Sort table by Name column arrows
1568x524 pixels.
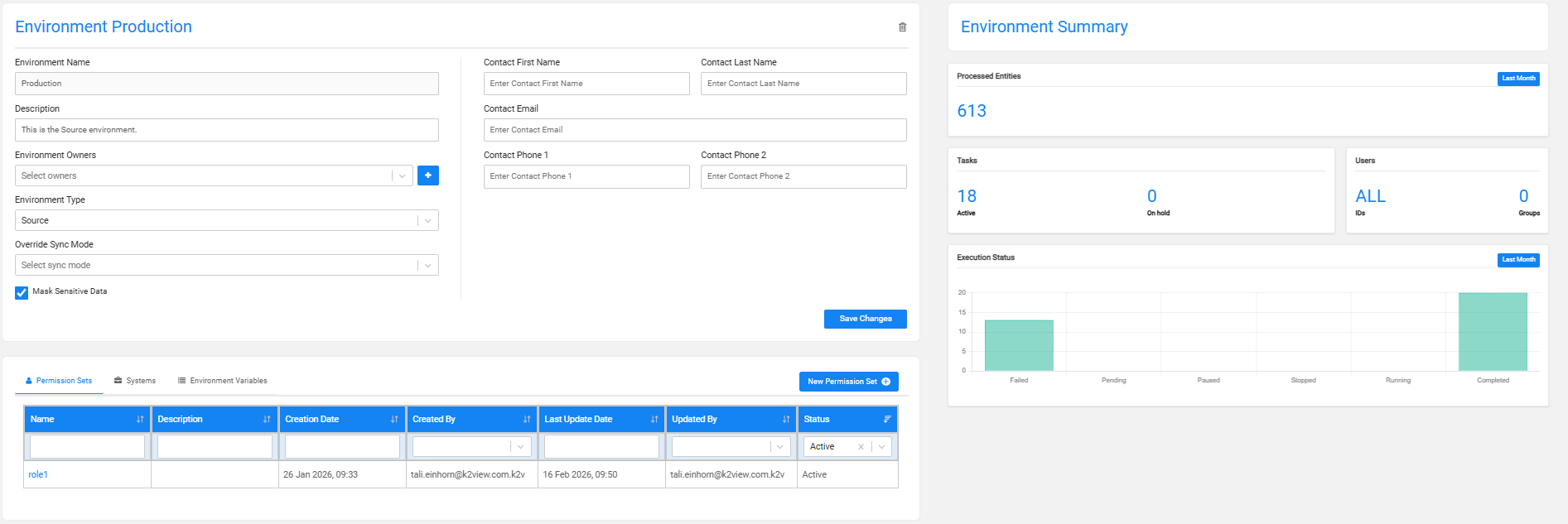tap(140, 420)
